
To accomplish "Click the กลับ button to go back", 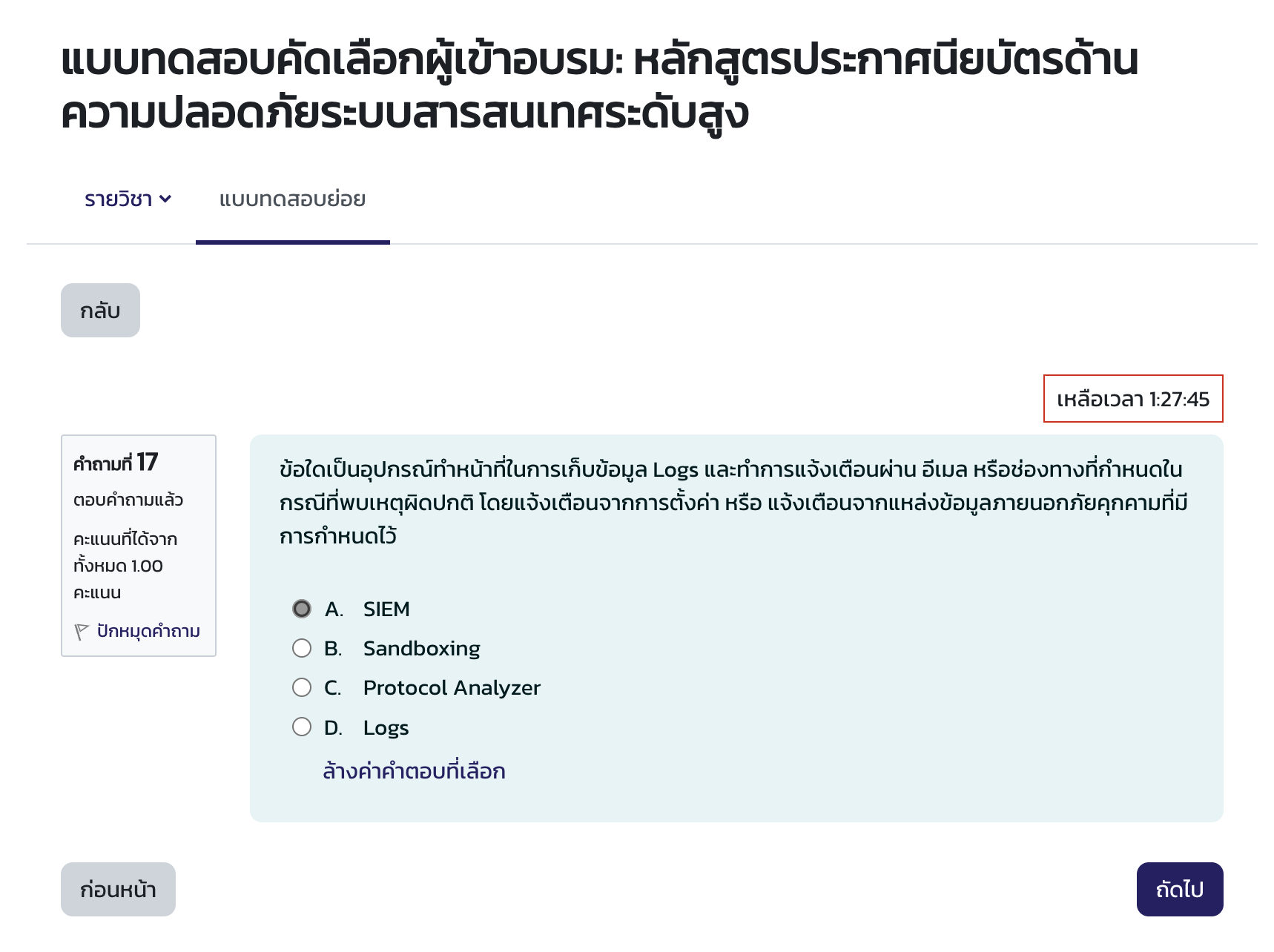I will [100, 311].
